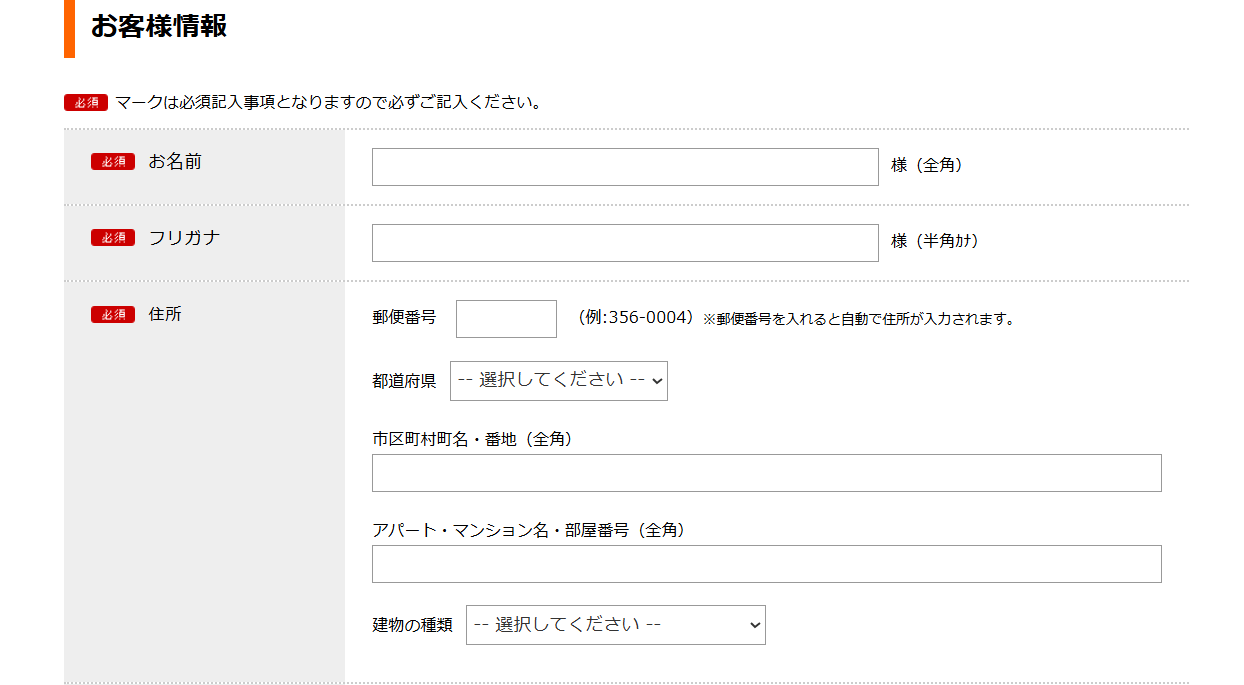Click the 都道府県 label text

click(404, 381)
